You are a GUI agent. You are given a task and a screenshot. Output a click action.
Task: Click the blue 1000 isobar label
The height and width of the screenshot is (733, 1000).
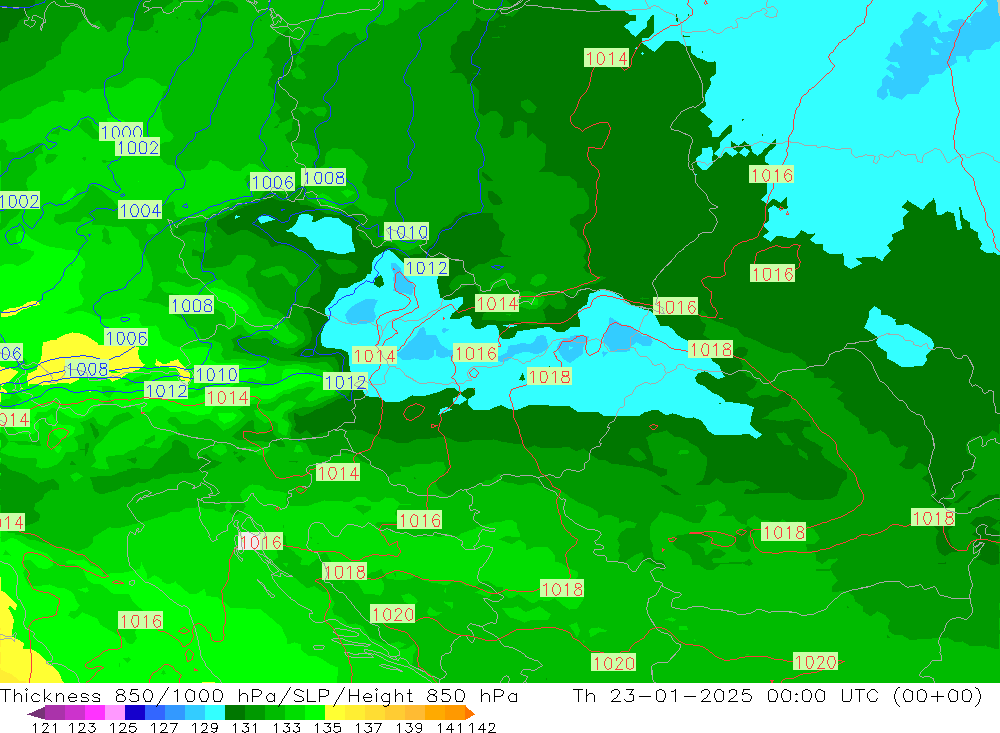(x=121, y=131)
